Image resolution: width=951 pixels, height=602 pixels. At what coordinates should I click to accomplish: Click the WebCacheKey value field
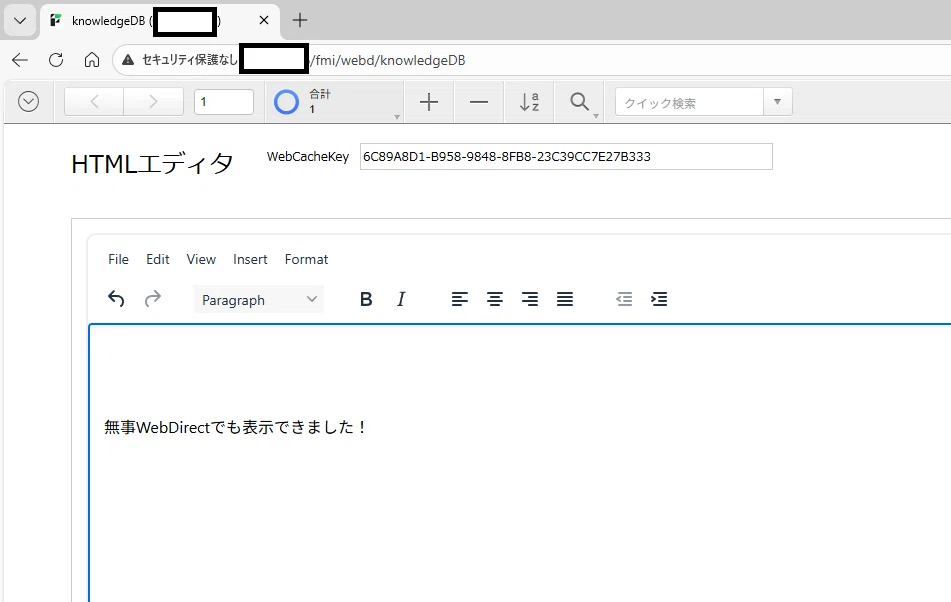tap(566, 156)
